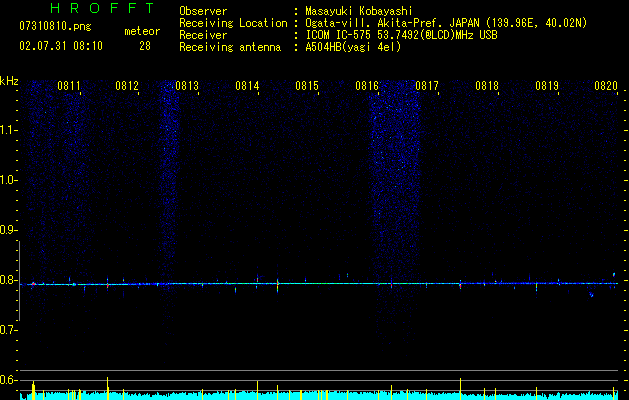Select the file name 07310810.png
This screenshot has width=629, height=400.
point(55,27)
